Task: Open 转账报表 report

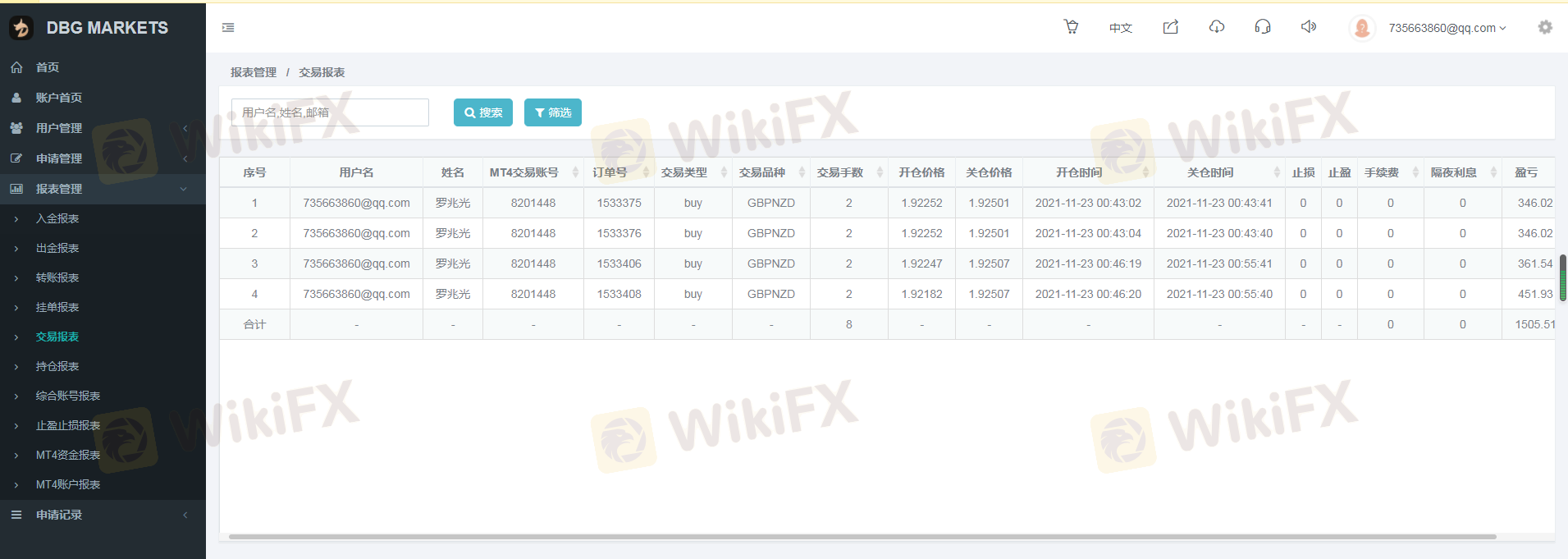Action: click(x=57, y=277)
